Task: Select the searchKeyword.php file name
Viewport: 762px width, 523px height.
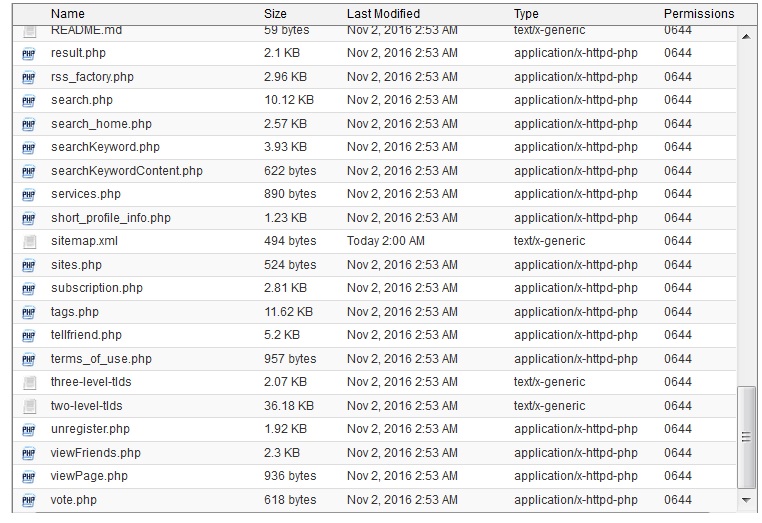Action: point(105,147)
